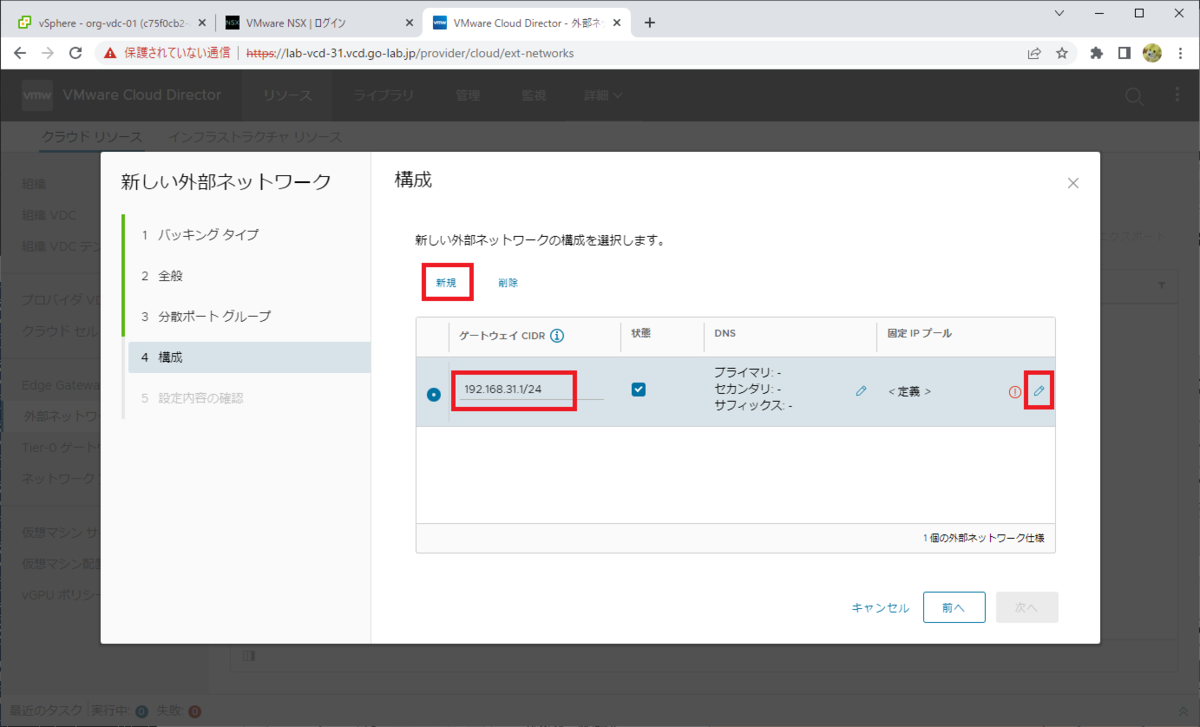The image size is (1200, 727).
Task: Click the address bar URL
Action: click(410, 53)
